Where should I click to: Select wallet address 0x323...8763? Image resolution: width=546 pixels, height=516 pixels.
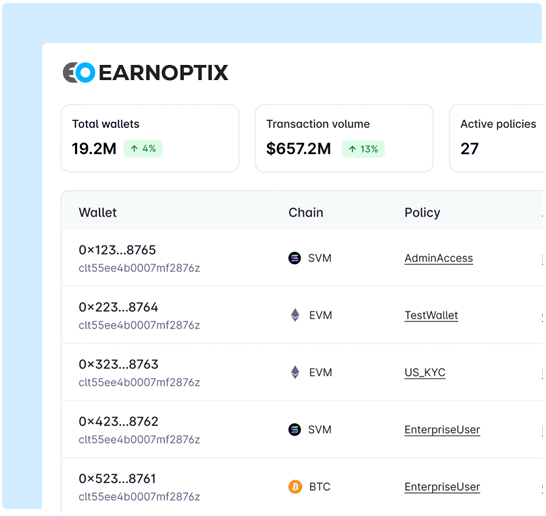[118, 364]
